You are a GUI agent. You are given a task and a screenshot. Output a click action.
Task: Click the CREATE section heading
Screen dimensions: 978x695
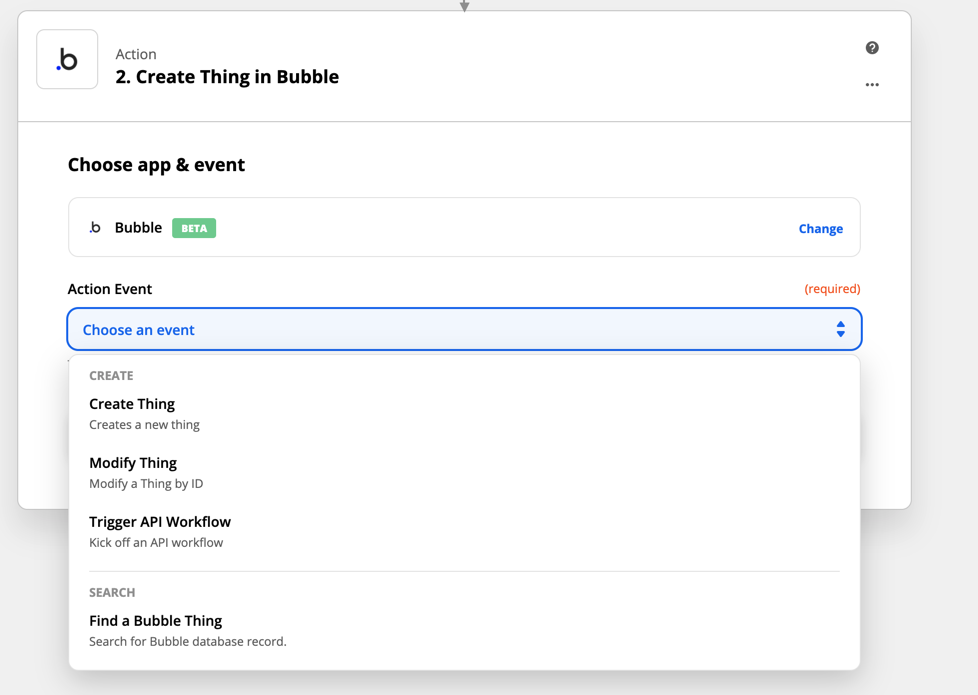click(111, 376)
